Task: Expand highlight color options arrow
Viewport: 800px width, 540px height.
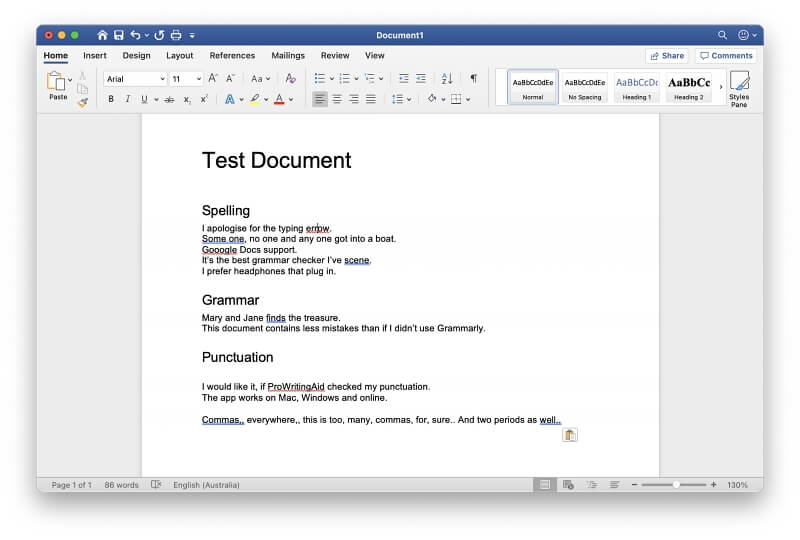Action: click(x=266, y=100)
